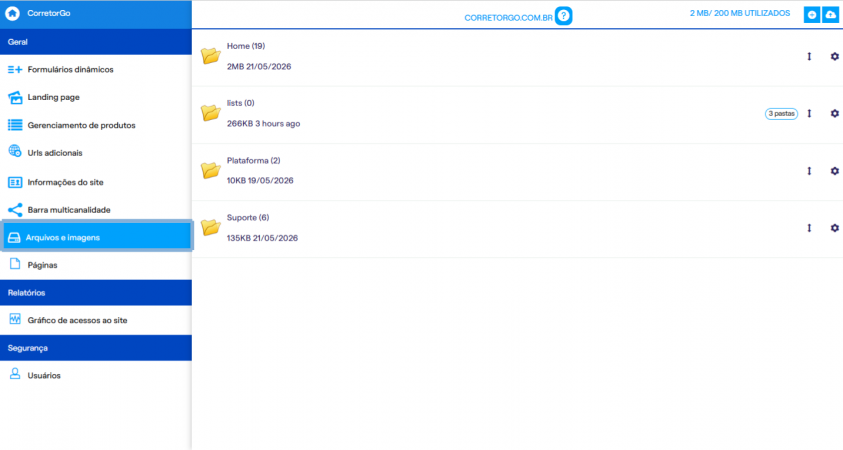Screen dimensions: 843x450
Task: Click the Segurança section header
Action: [96, 348]
